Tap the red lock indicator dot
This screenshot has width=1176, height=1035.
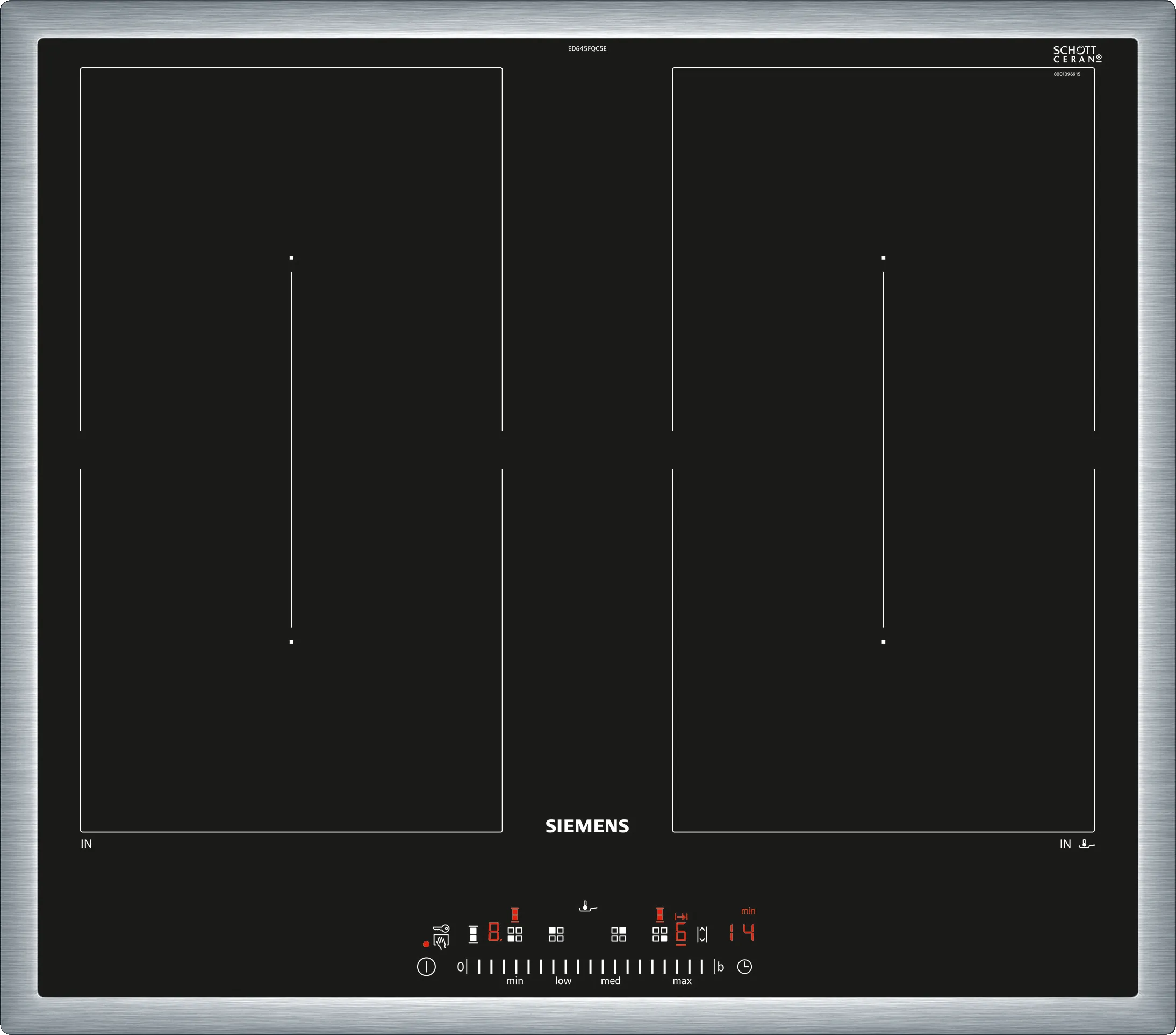tap(426, 944)
